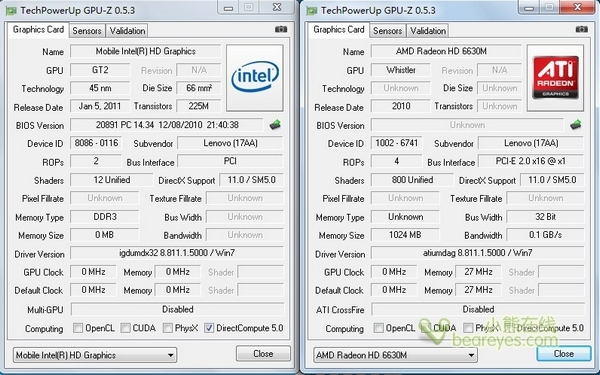
Task: Click the Name field showing AMD Radeon HD 6630M
Action: 446,51
